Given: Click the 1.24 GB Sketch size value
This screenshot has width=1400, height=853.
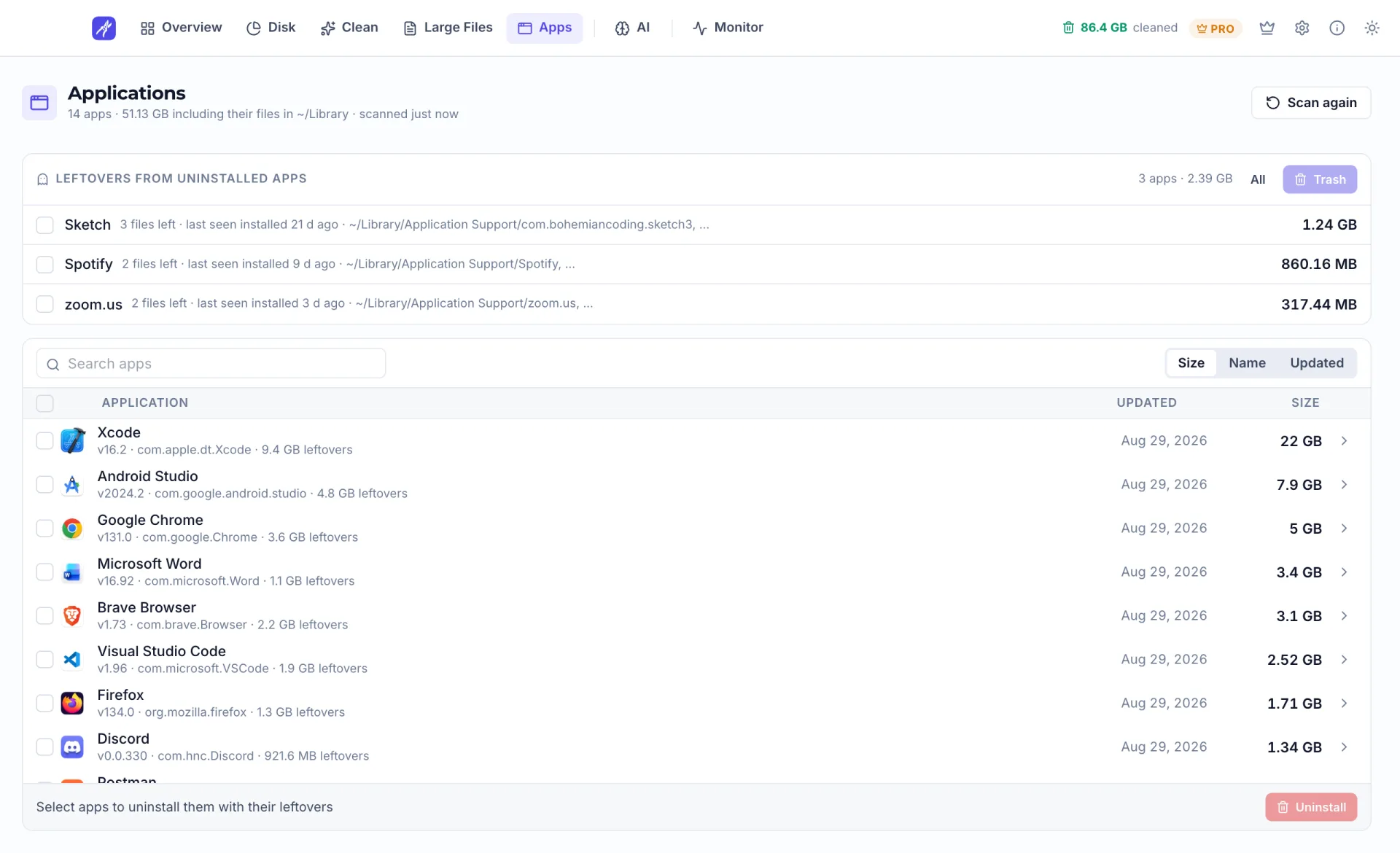Looking at the screenshot, I should (x=1329, y=225).
